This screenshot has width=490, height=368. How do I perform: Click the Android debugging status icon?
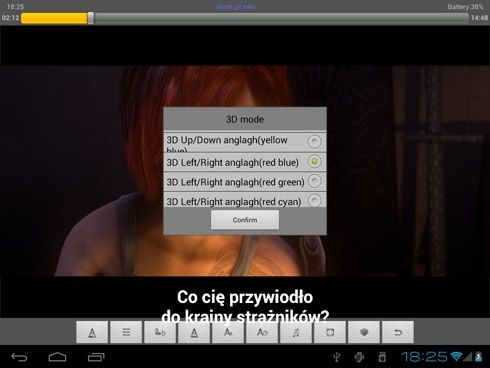(359, 357)
